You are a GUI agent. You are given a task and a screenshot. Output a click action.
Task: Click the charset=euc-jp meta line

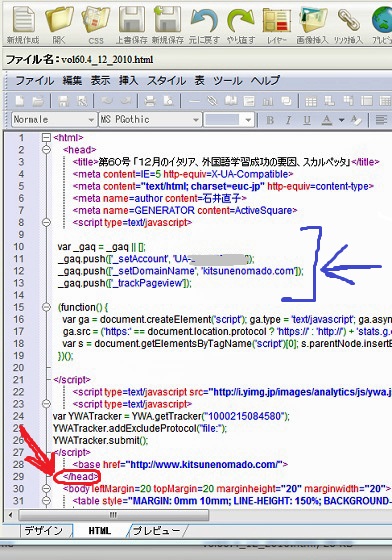223,186
